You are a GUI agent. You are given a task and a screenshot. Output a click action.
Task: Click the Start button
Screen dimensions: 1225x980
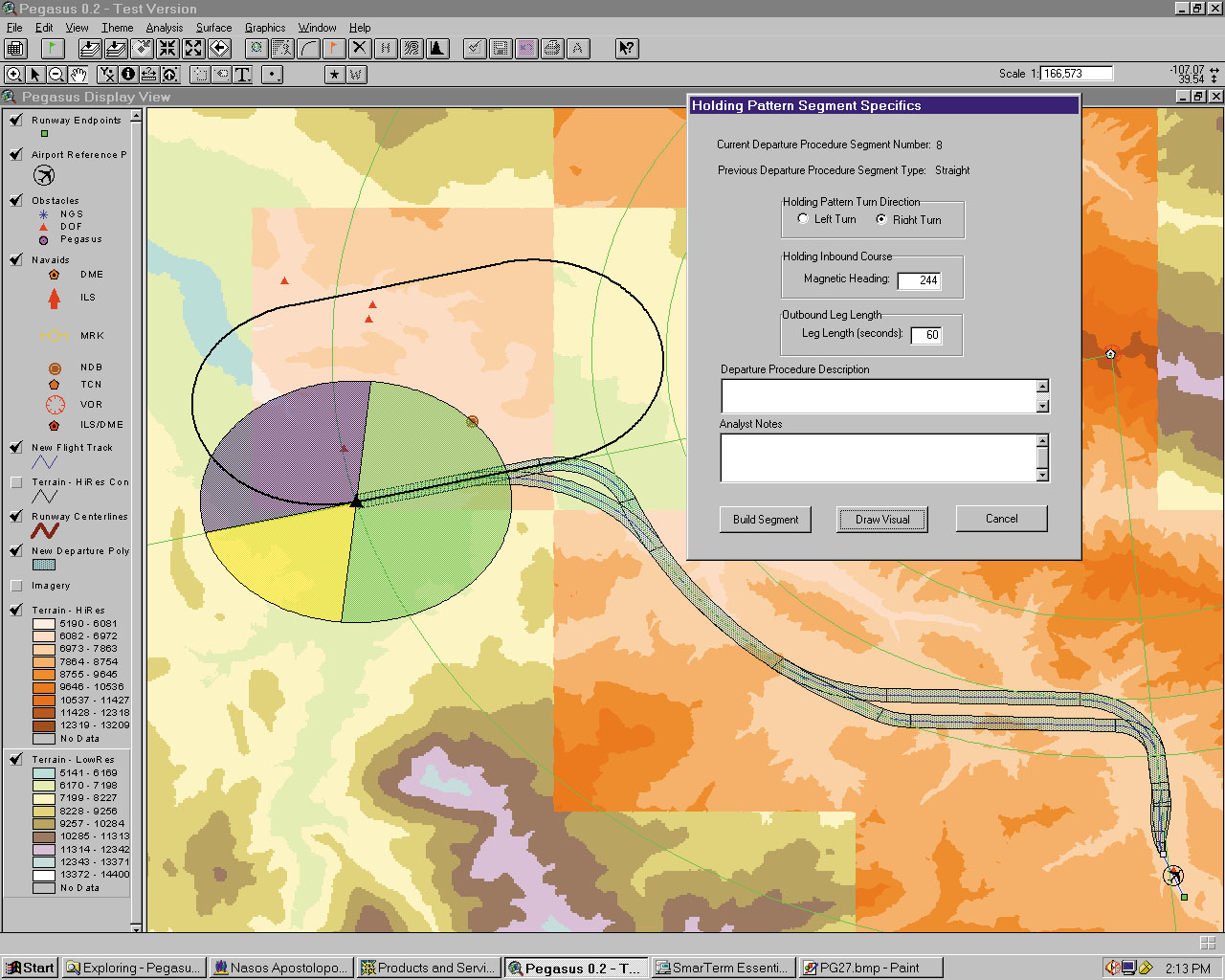coord(30,968)
